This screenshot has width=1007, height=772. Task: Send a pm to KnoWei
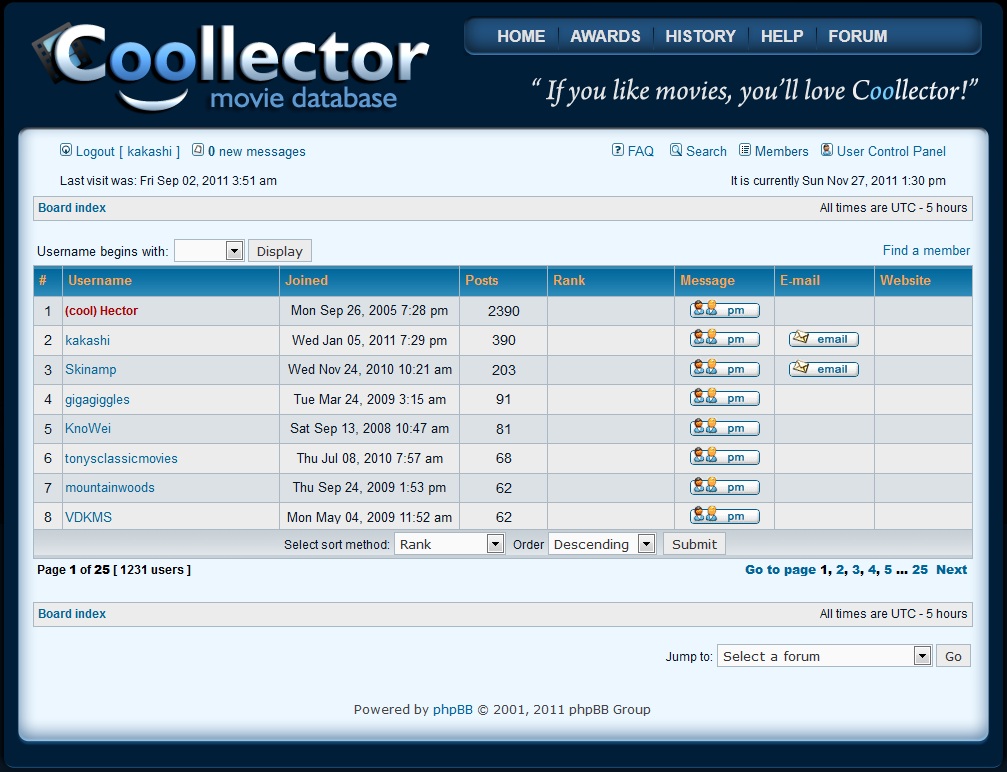pos(724,428)
